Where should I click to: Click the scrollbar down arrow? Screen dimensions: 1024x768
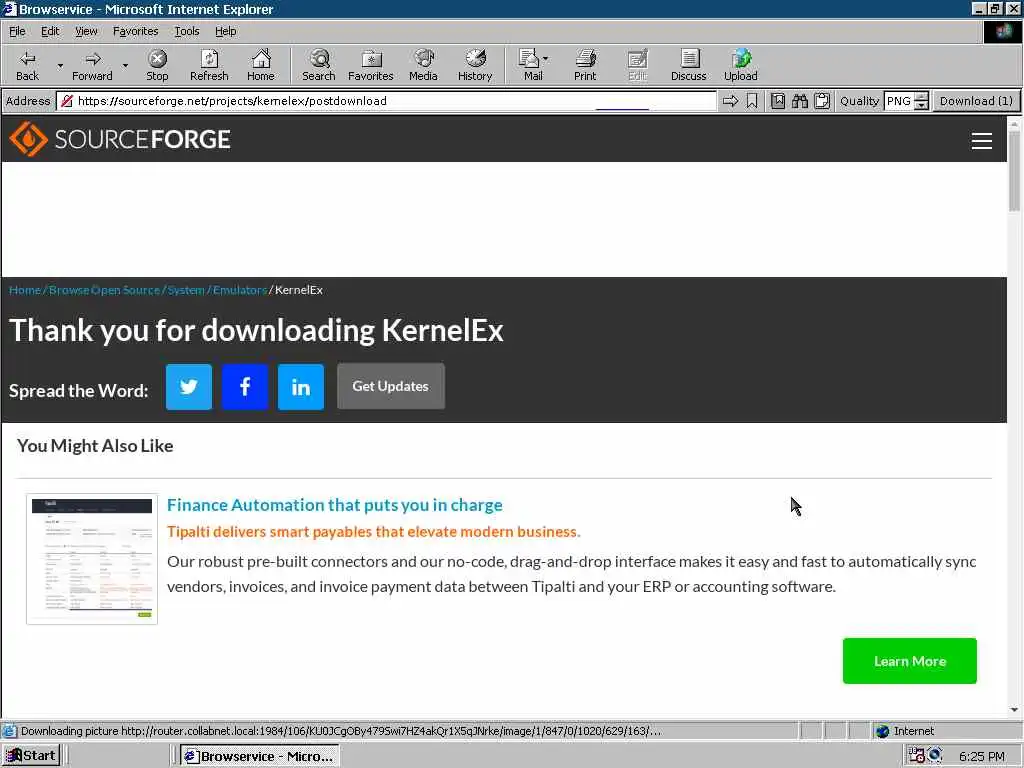pos(1014,710)
